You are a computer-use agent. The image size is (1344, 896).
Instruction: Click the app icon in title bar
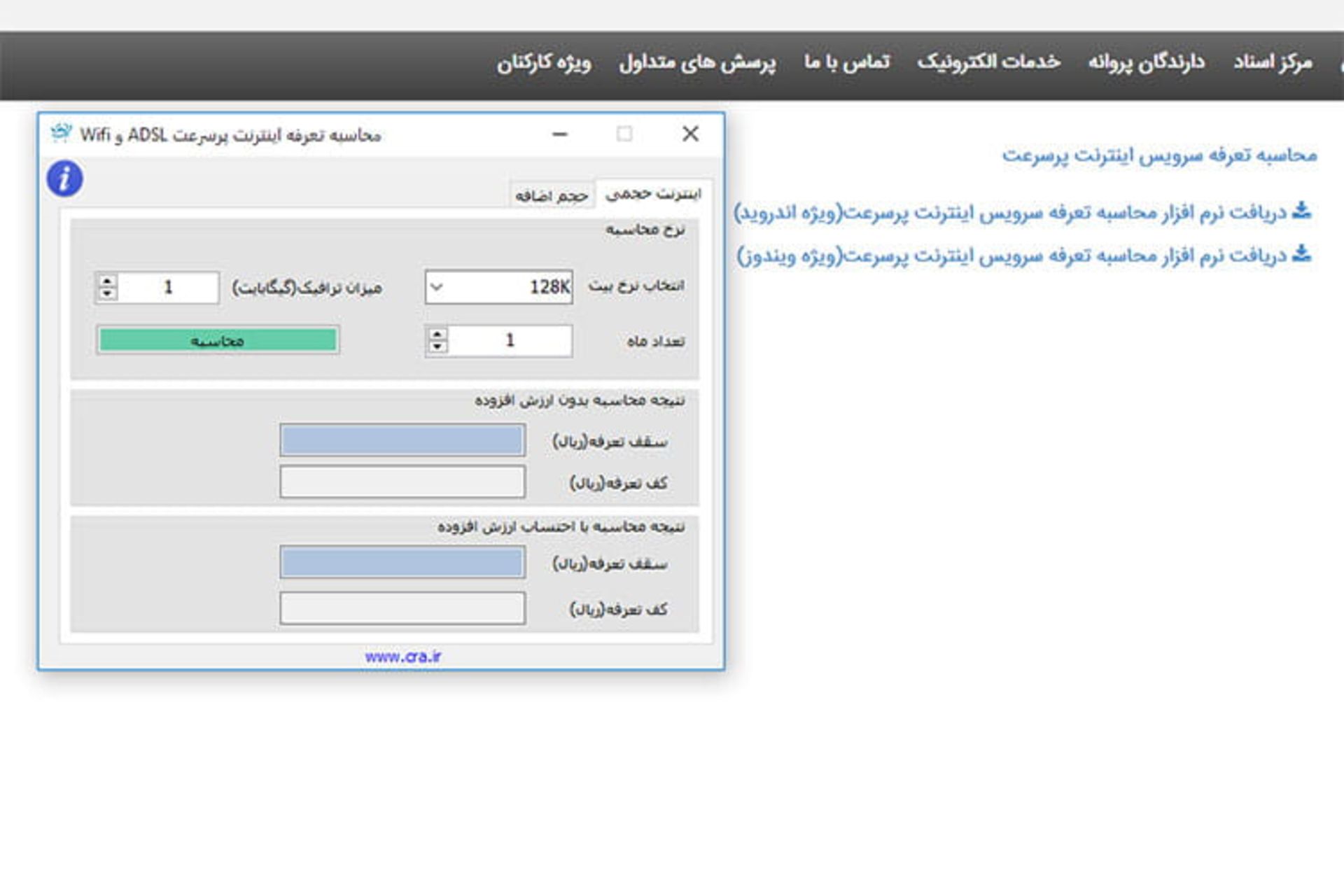[61, 133]
